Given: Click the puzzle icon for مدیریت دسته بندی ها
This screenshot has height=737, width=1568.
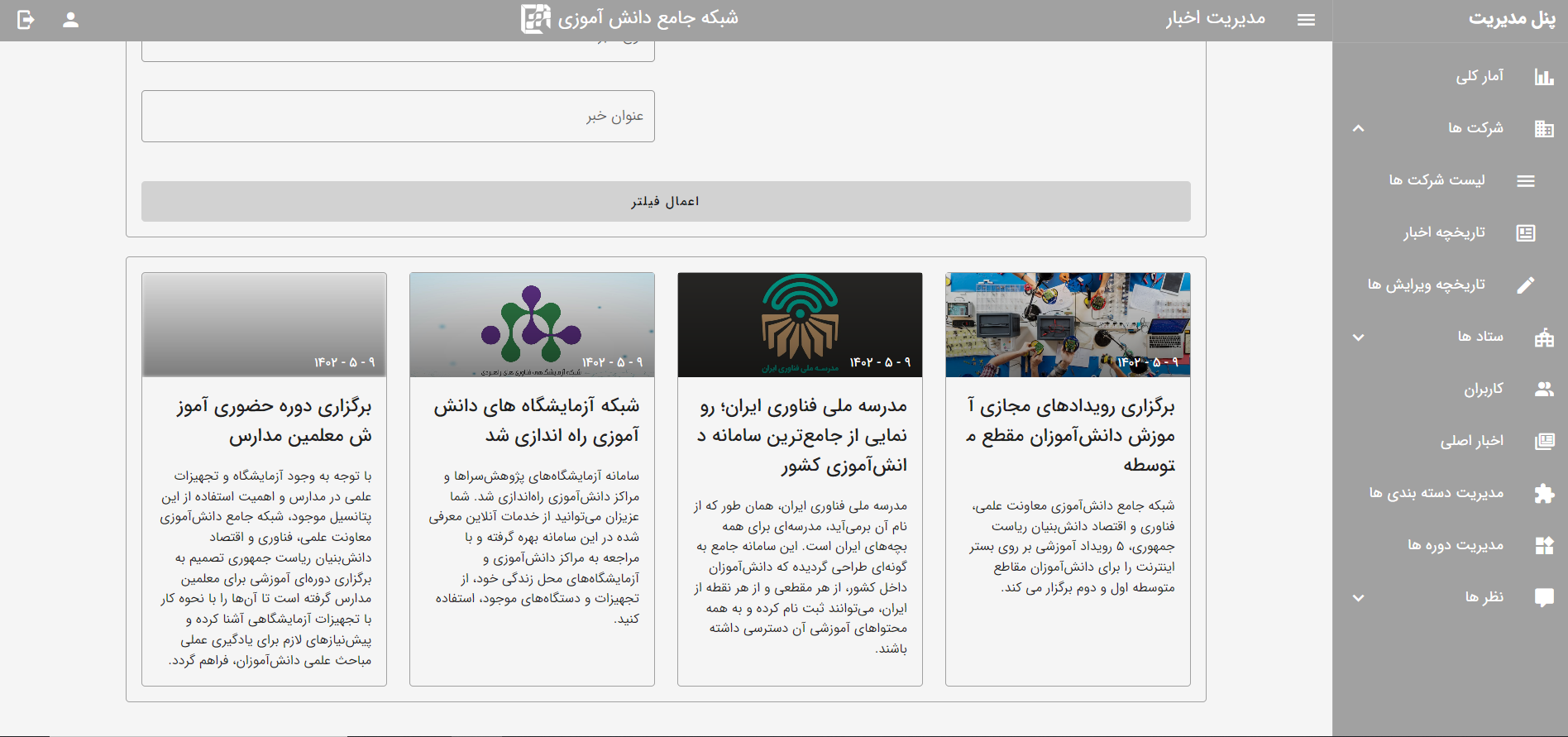Looking at the screenshot, I should (1543, 494).
